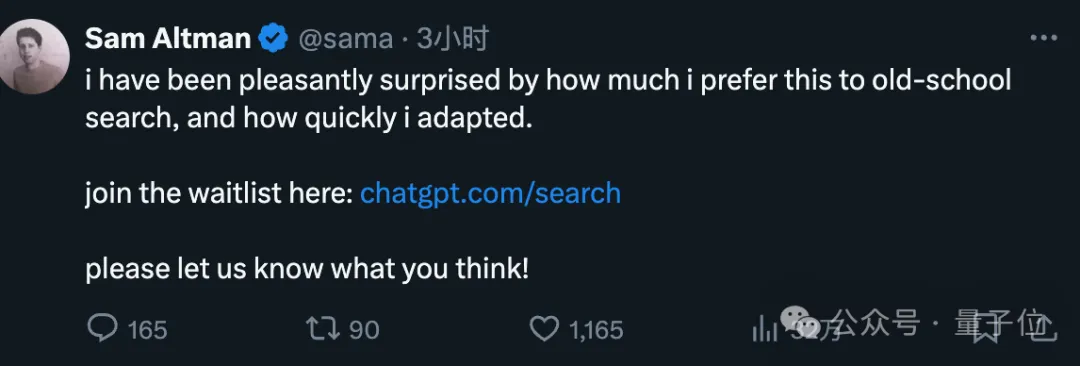The image size is (1080, 366).
Task: Click the "please let us know" line
Action: 307,270
